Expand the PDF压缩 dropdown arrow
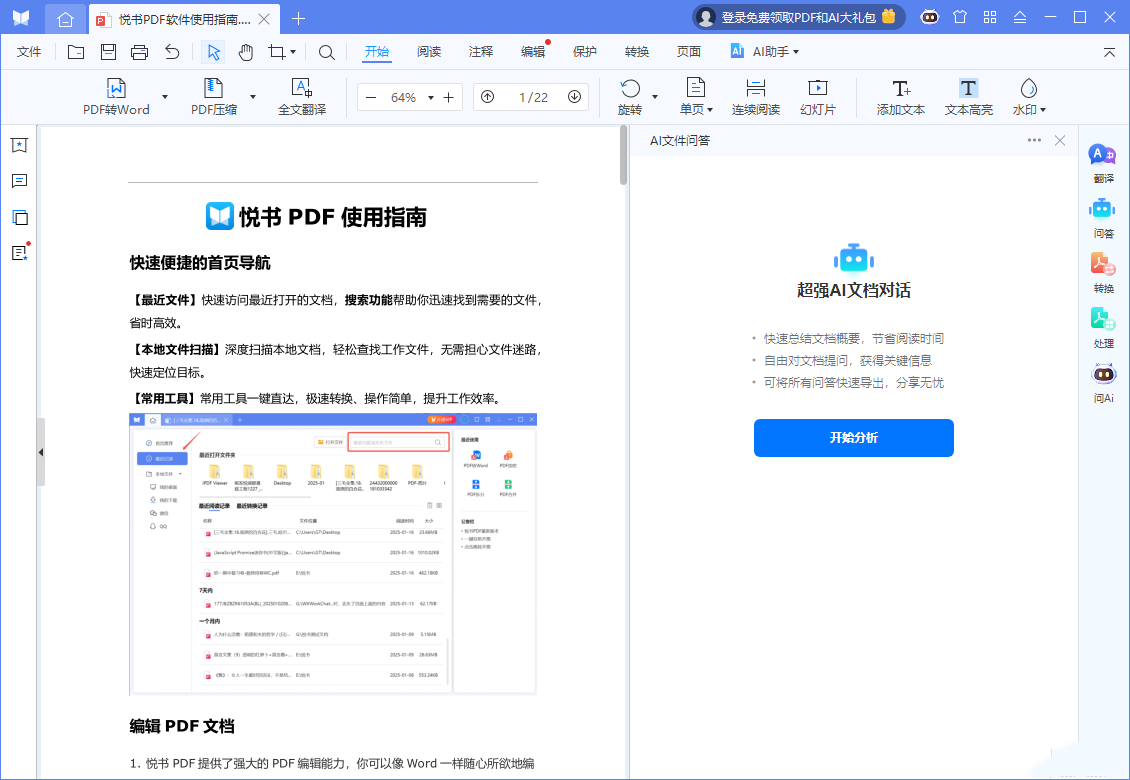This screenshot has height=780, width=1130. pos(253,97)
